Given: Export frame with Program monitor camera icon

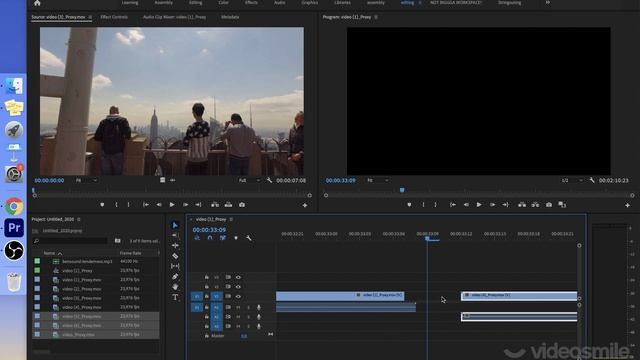Looking at the screenshot, I should pos(549,204).
